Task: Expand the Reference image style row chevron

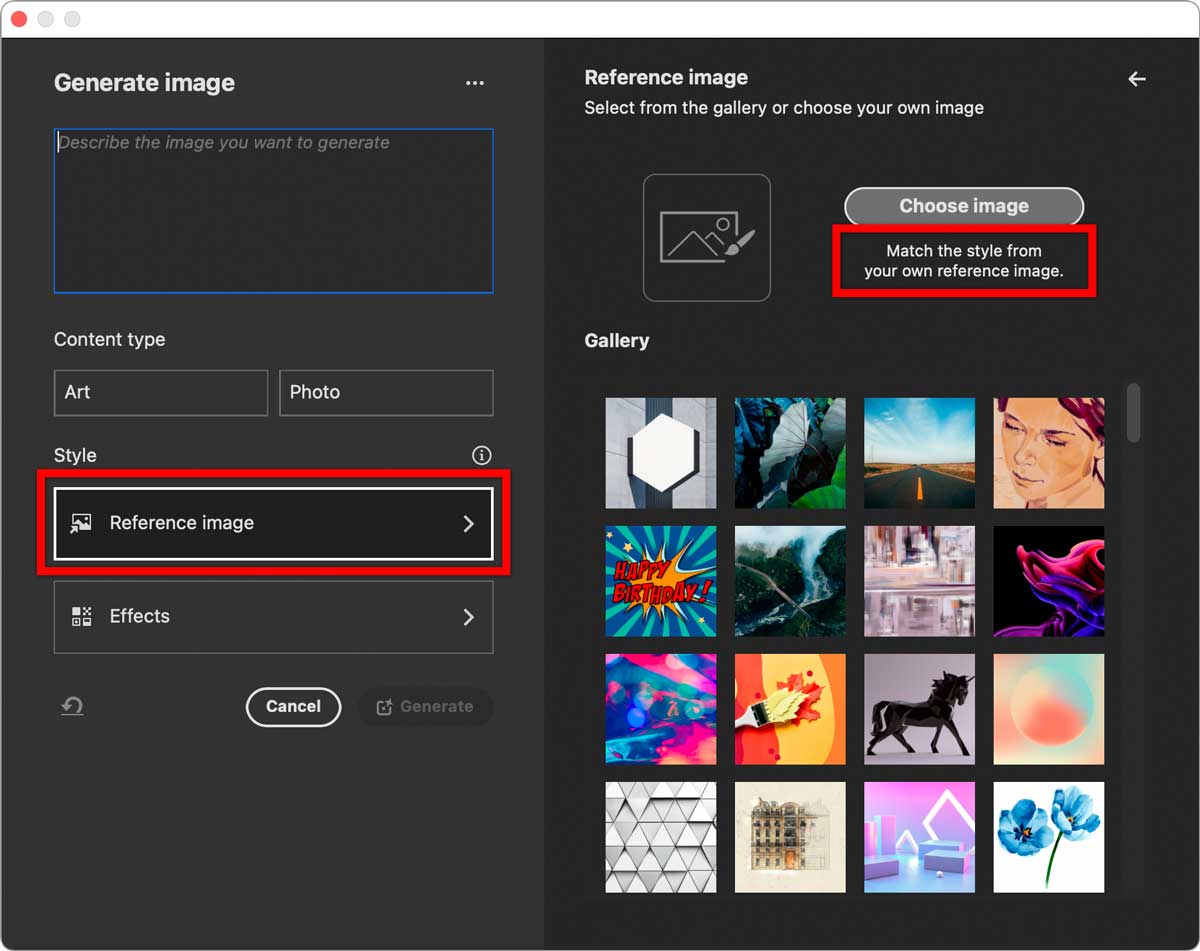Action: coord(468,522)
